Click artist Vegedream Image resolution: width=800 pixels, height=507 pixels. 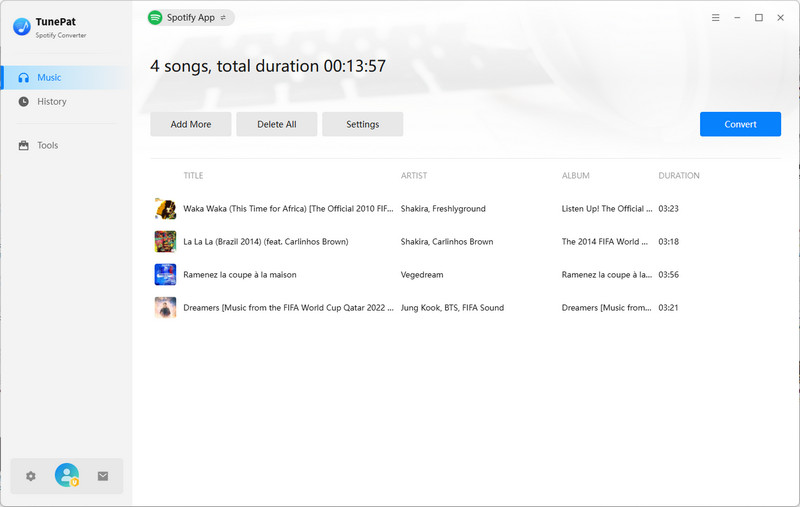[x=422, y=275]
